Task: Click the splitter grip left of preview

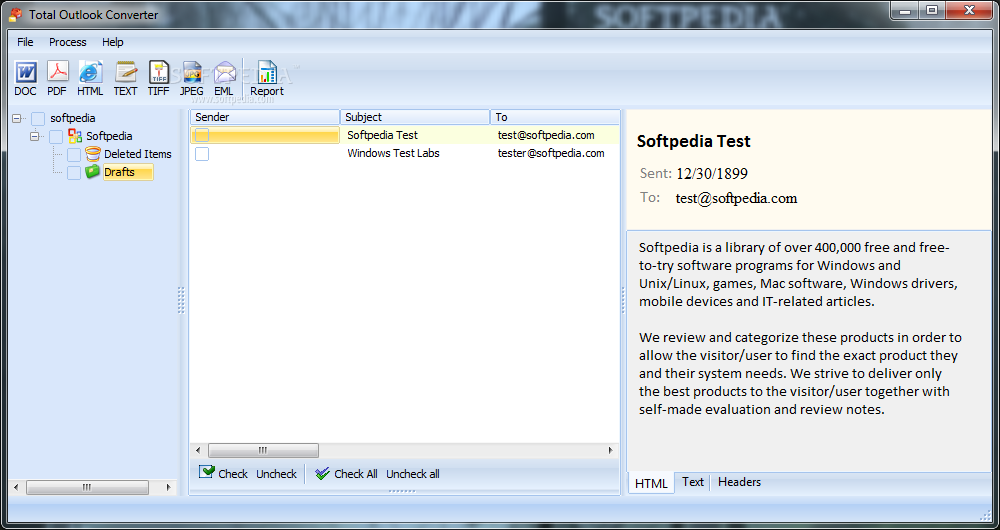Action: 624,300
